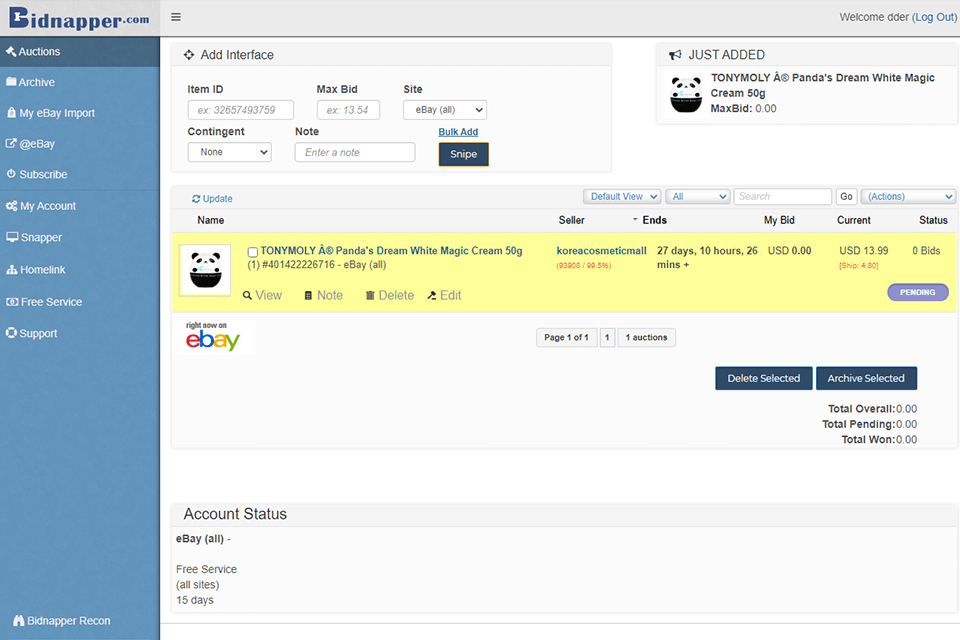Expand the Contingent dropdown set to None
The image size is (960, 640).
(229, 152)
